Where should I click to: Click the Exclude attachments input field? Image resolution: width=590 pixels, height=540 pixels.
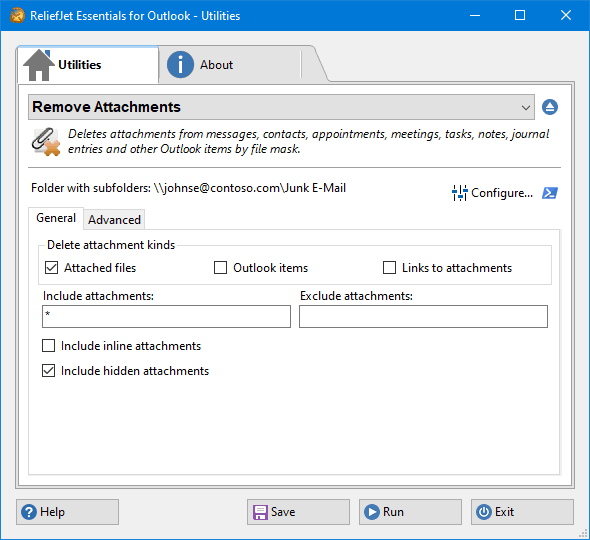[423, 316]
